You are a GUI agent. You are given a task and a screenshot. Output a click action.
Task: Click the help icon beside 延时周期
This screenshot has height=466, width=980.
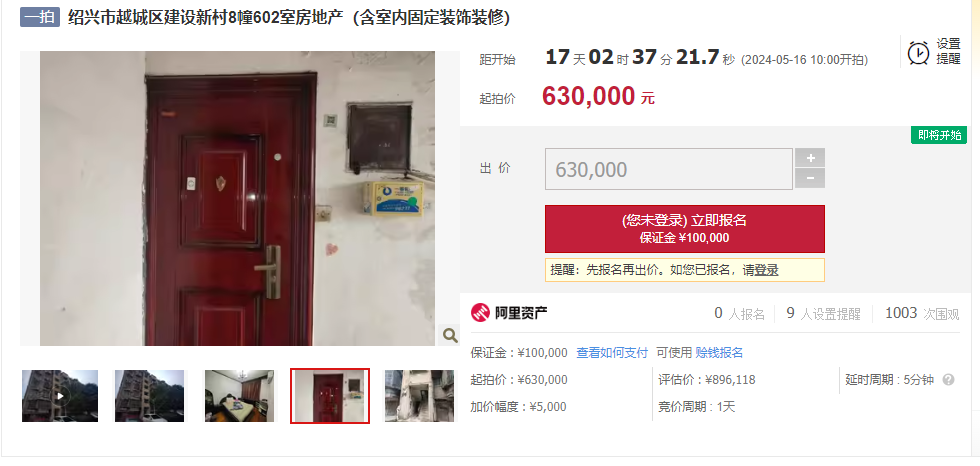click(x=948, y=379)
